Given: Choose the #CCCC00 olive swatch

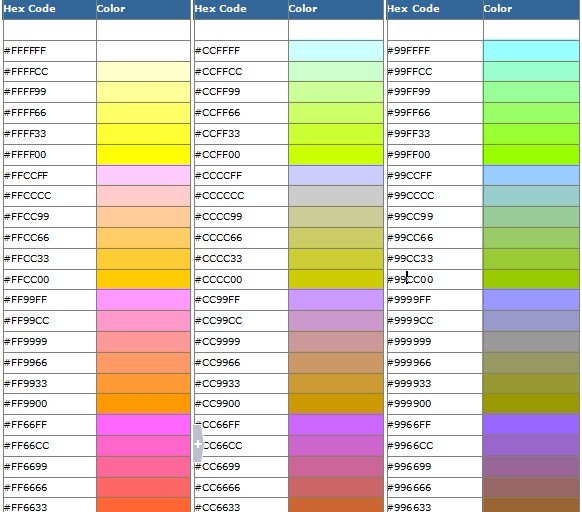Looking at the screenshot, I should point(336,280).
